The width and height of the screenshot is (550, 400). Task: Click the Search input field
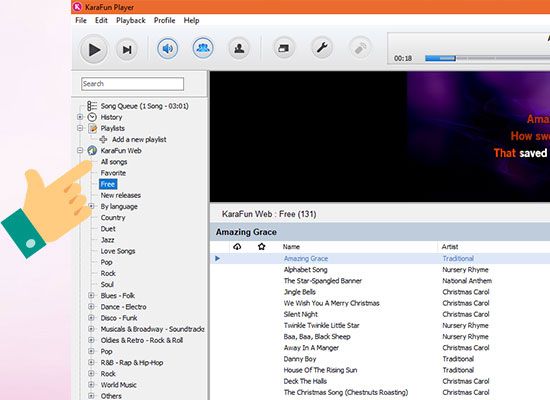(x=133, y=84)
